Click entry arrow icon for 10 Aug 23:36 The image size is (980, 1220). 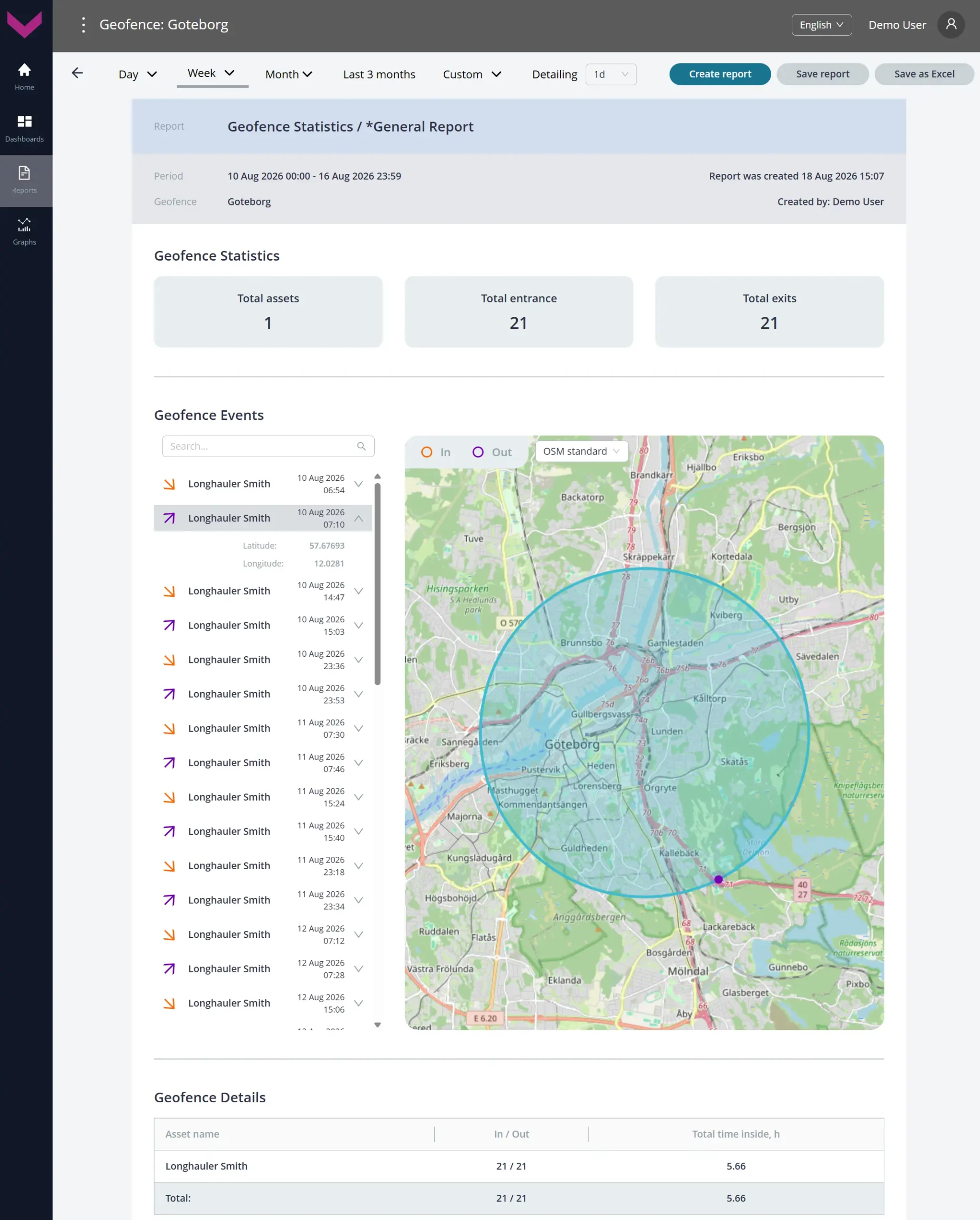169,660
